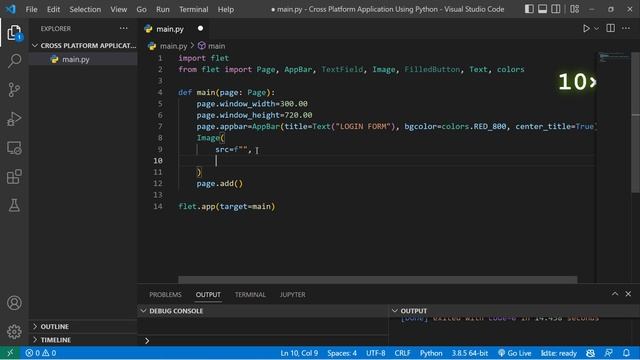Click the kite: ready status entry
The height and width of the screenshot is (360, 640).
tap(558, 353)
